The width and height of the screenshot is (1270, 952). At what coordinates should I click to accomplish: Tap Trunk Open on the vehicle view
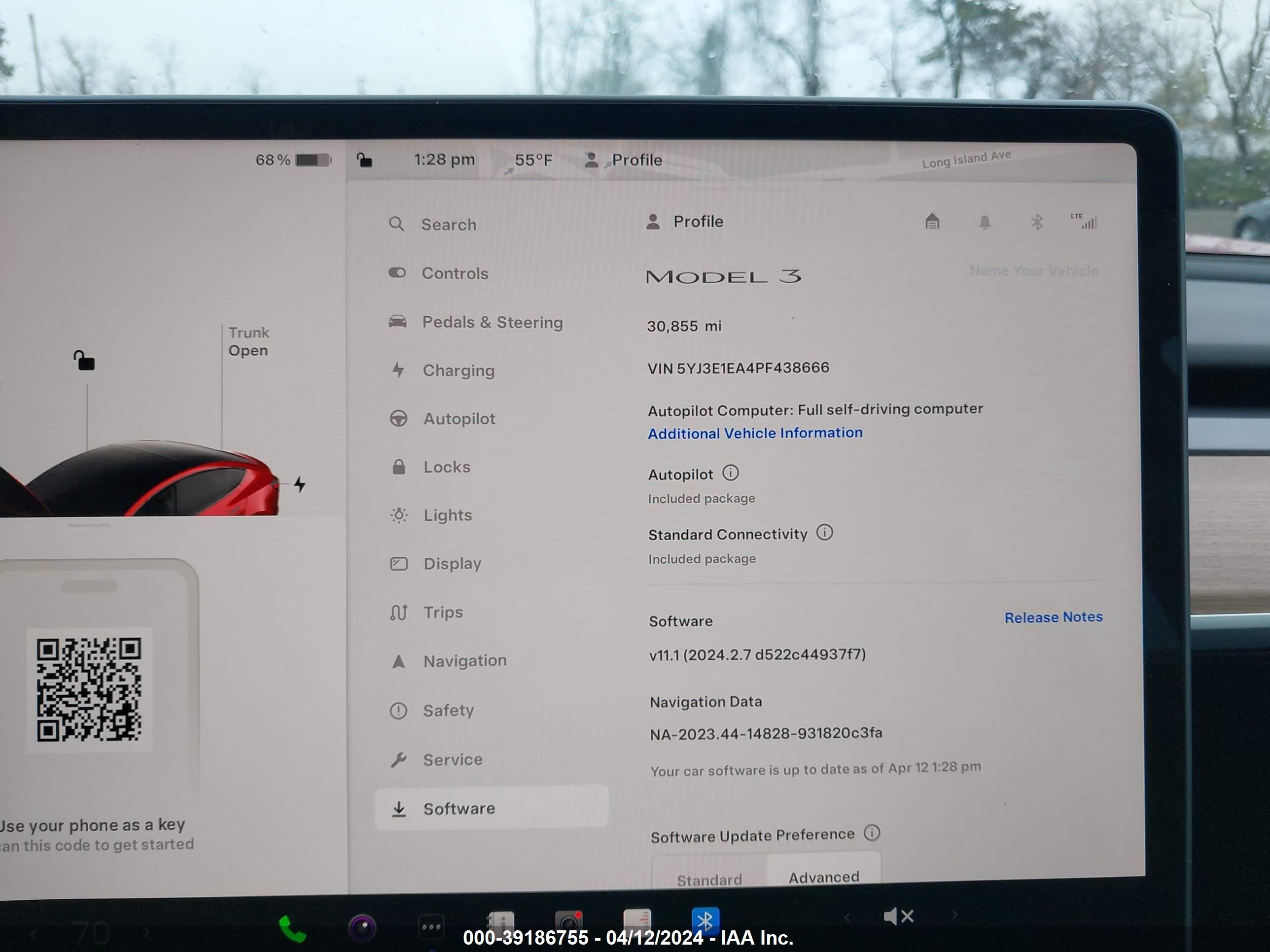click(248, 341)
